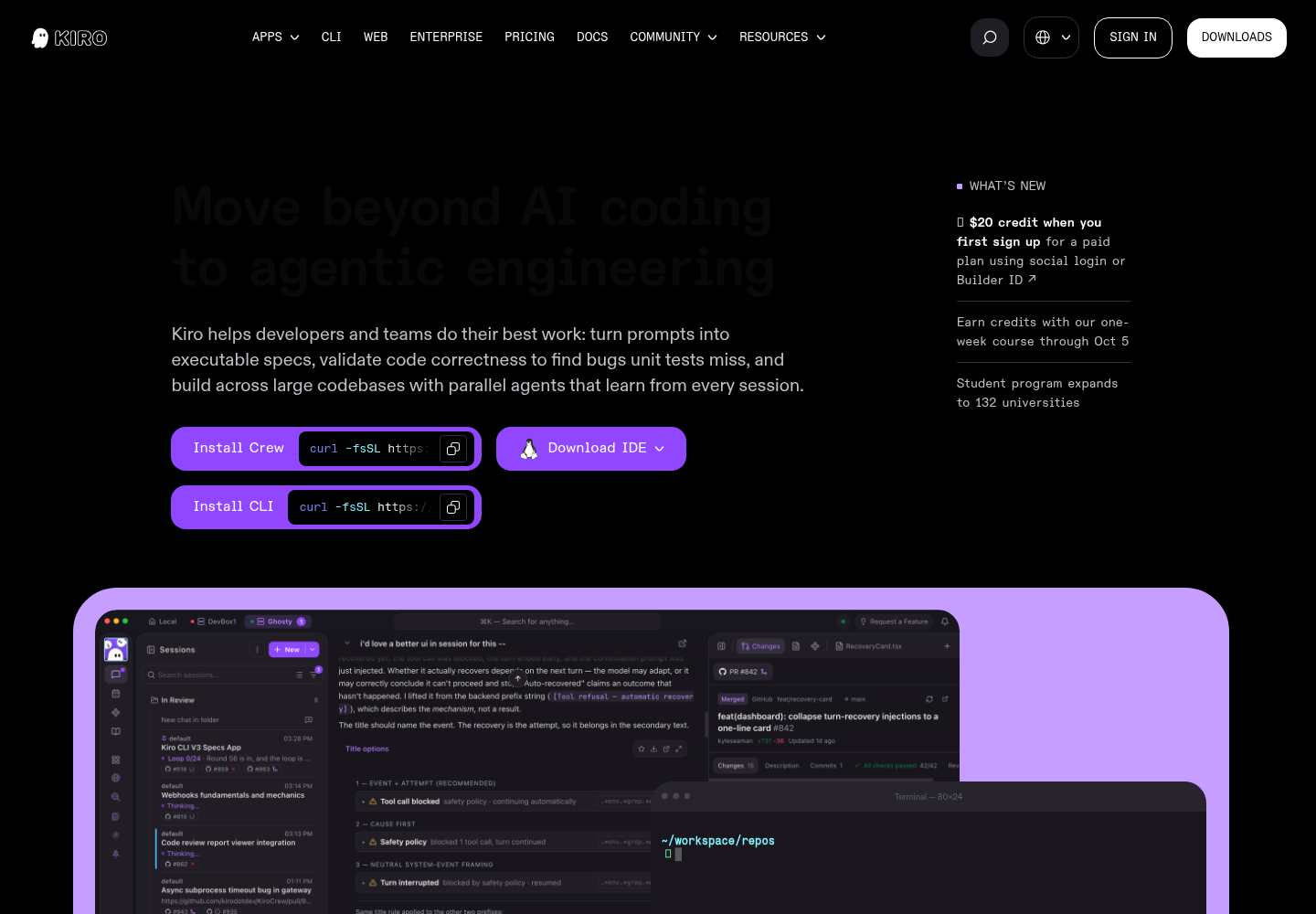Open the $20 credit sign up announcement
The image size is (1316, 914).
(x=1042, y=251)
